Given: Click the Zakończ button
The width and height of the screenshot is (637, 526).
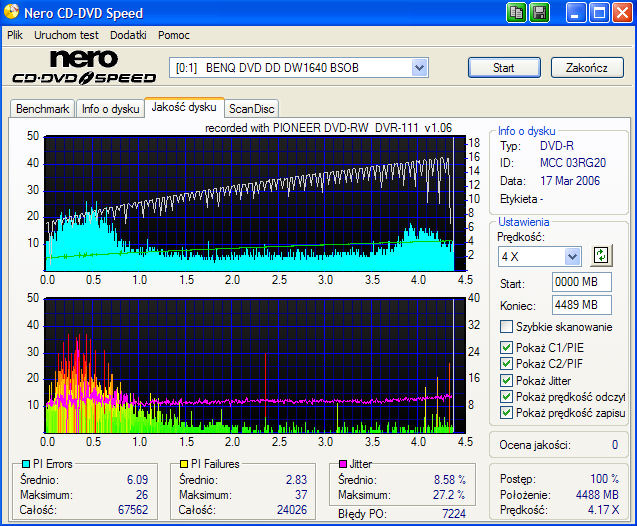Looking at the screenshot, I should (587, 67).
